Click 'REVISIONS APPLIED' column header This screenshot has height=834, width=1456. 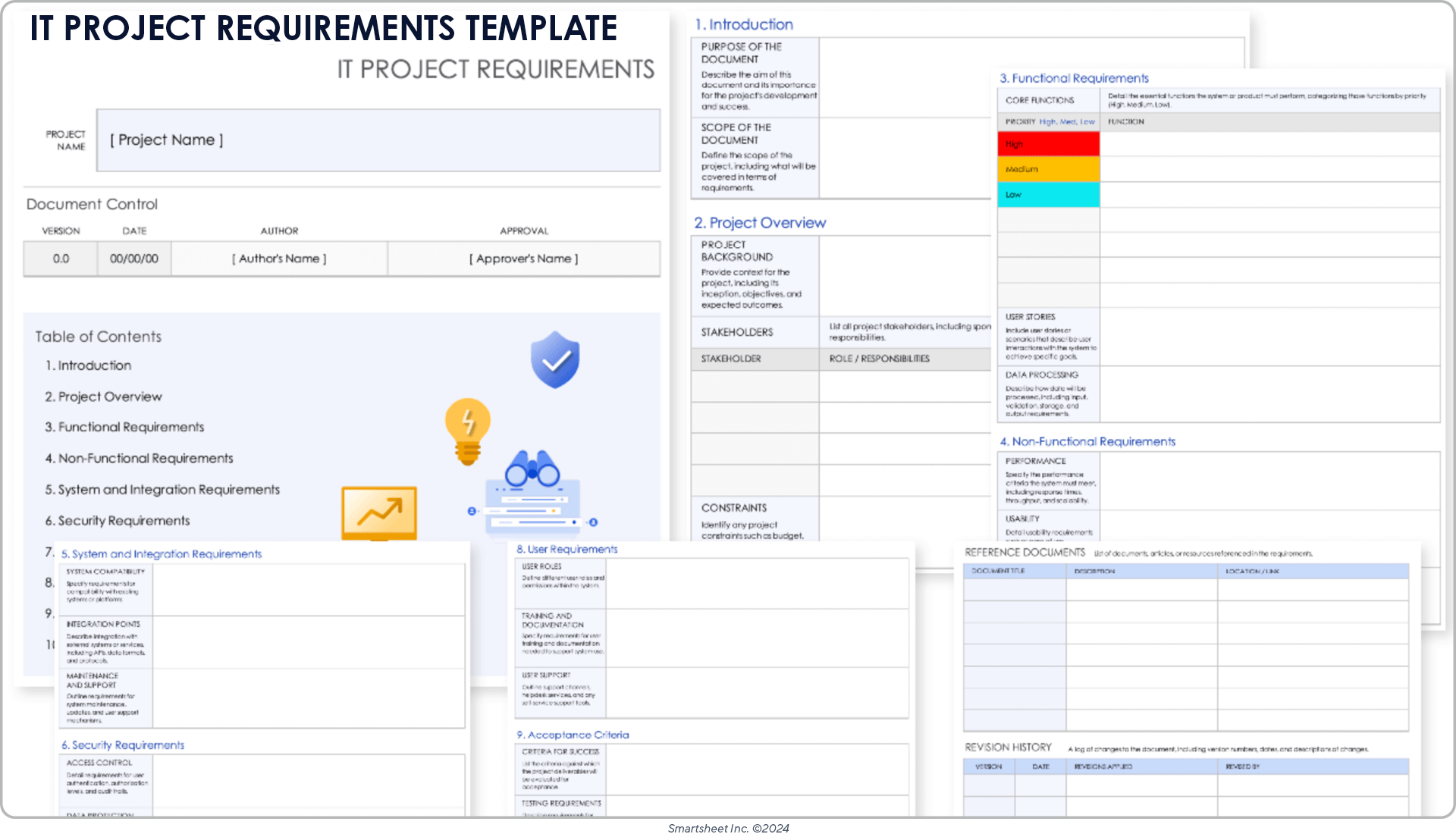point(1103,767)
